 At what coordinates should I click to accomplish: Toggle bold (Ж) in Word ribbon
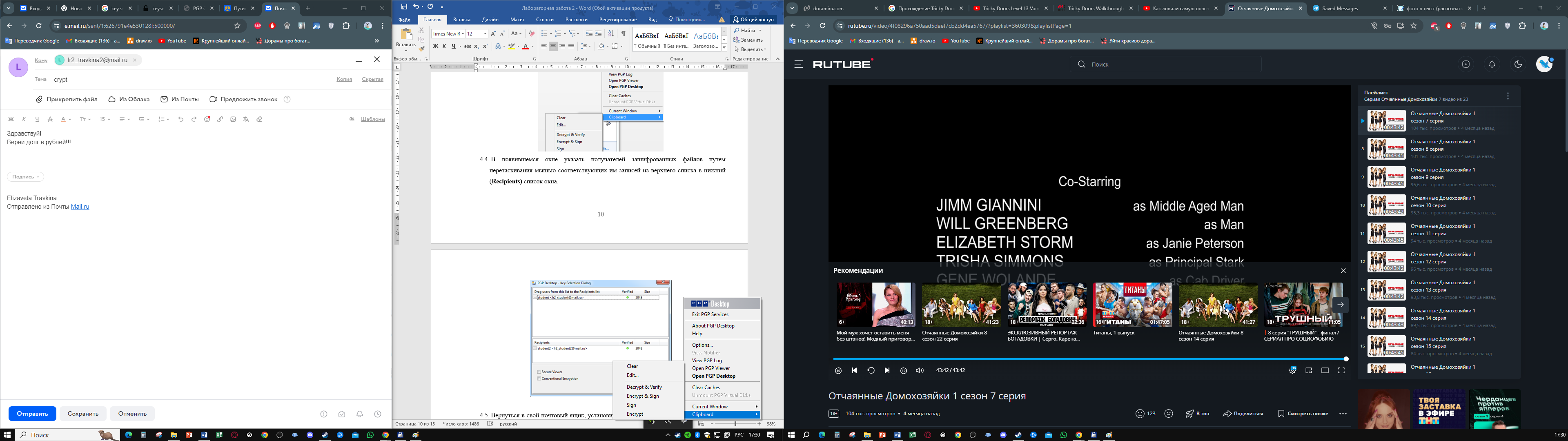tap(435, 46)
